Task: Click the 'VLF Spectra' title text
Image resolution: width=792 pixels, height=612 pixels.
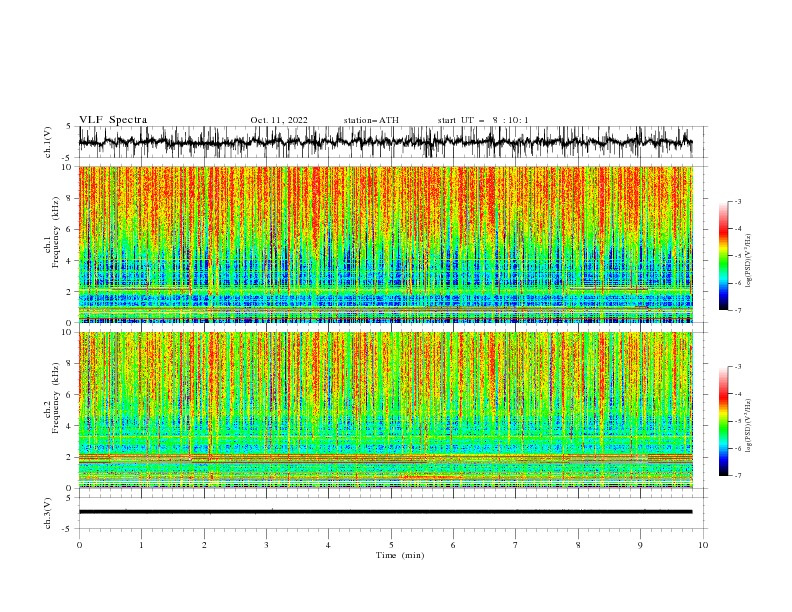Action: coord(113,120)
